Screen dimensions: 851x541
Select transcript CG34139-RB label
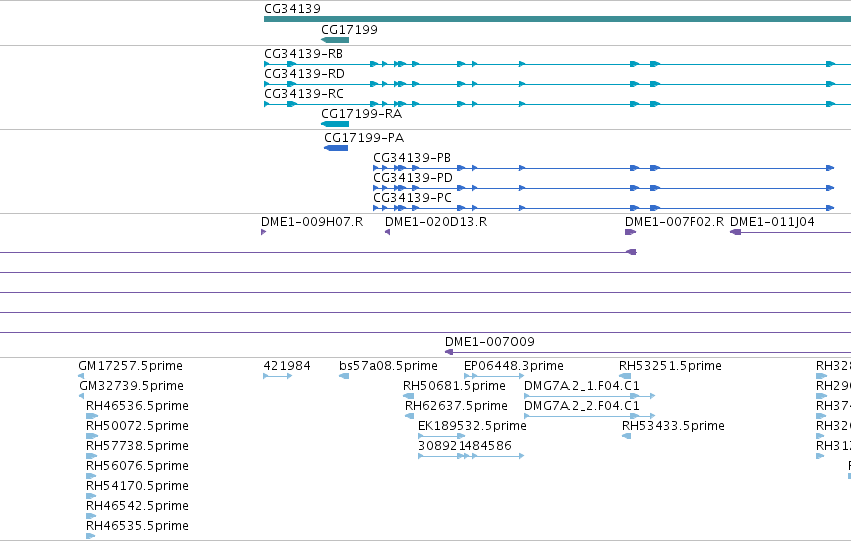point(303,54)
